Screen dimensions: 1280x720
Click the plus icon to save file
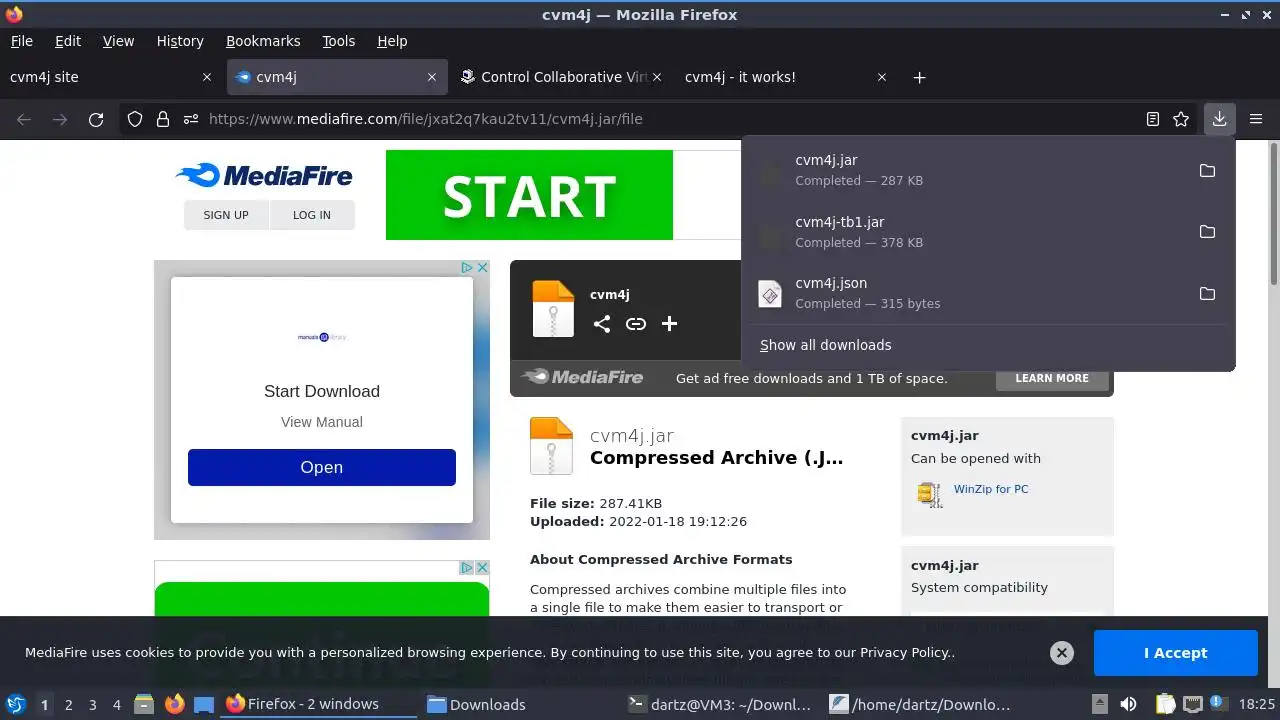click(x=669, y=323)
